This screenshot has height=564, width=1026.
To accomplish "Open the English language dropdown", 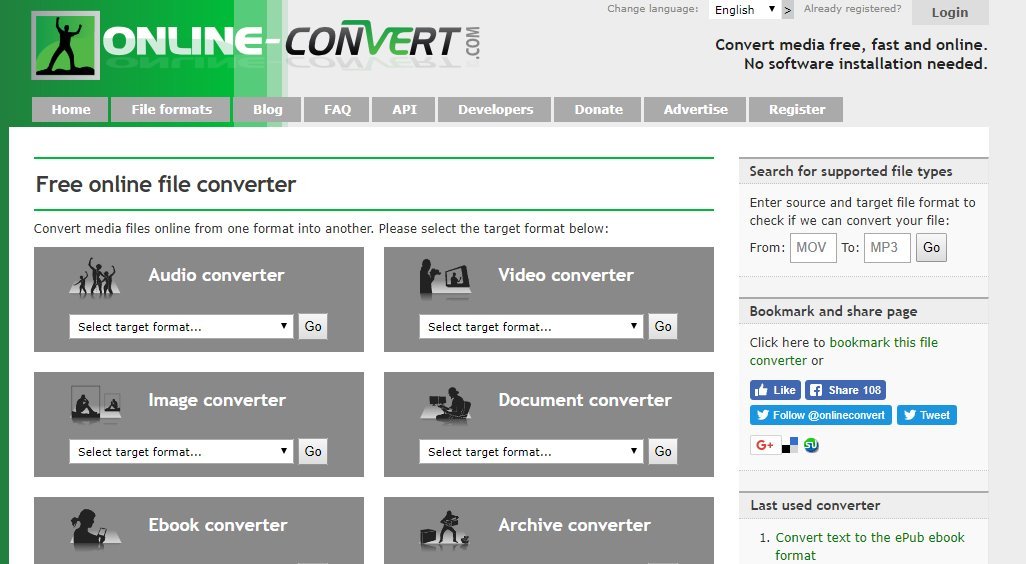I will [744, 10].
